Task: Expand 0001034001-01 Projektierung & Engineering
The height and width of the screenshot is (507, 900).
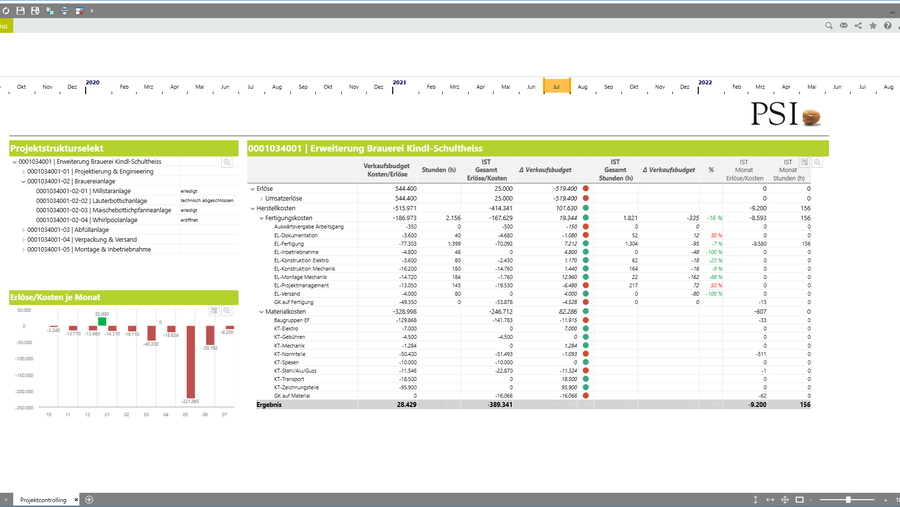Action: click(24, 172)
